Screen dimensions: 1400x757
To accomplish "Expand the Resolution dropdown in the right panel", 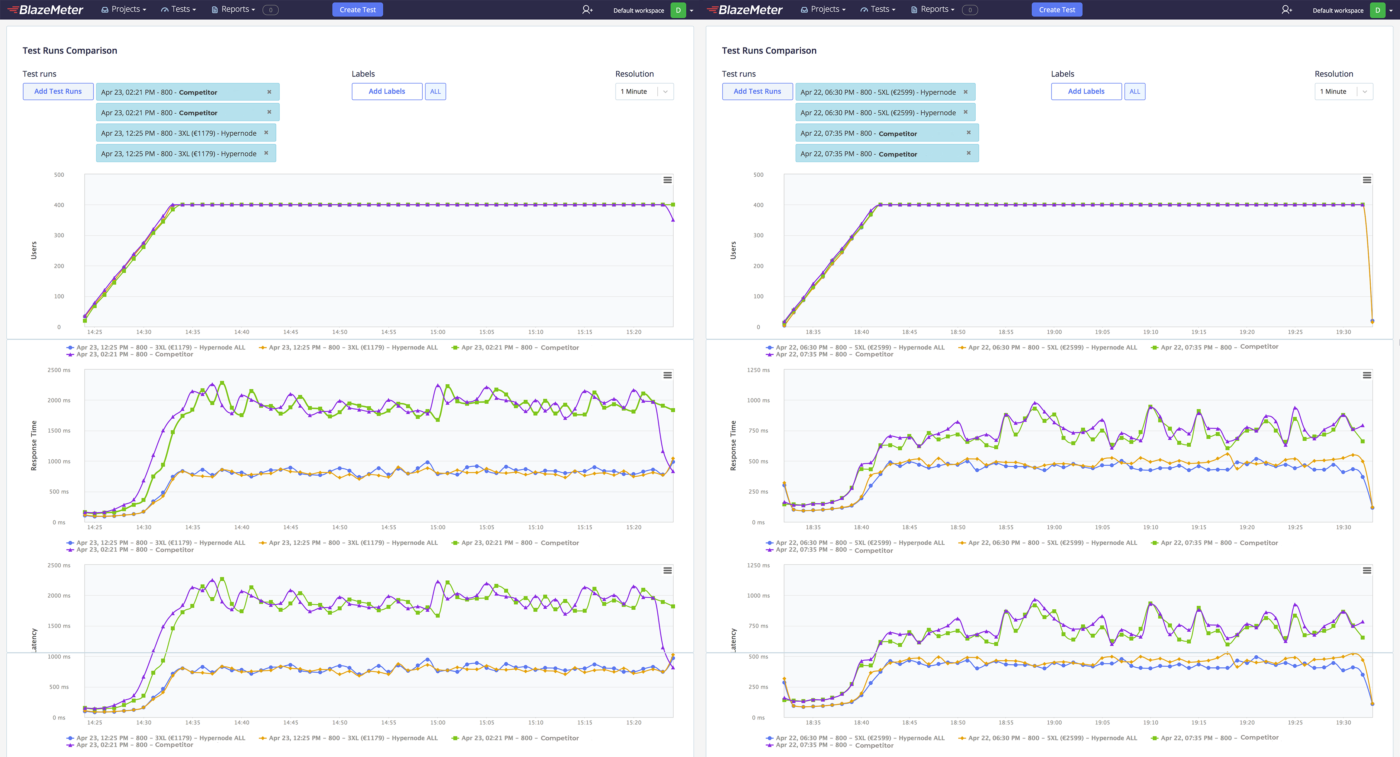I will click(x=1343, y=92).
